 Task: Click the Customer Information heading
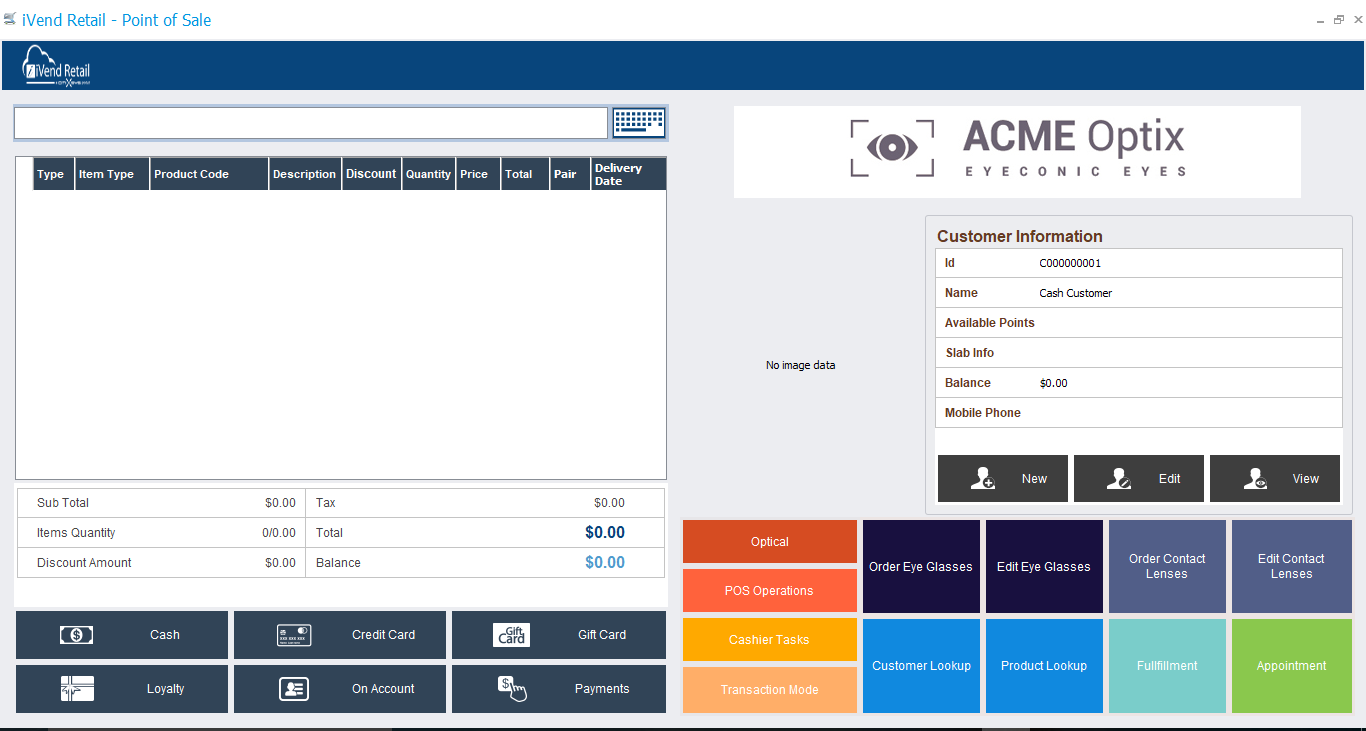[x=1020, y=236]
